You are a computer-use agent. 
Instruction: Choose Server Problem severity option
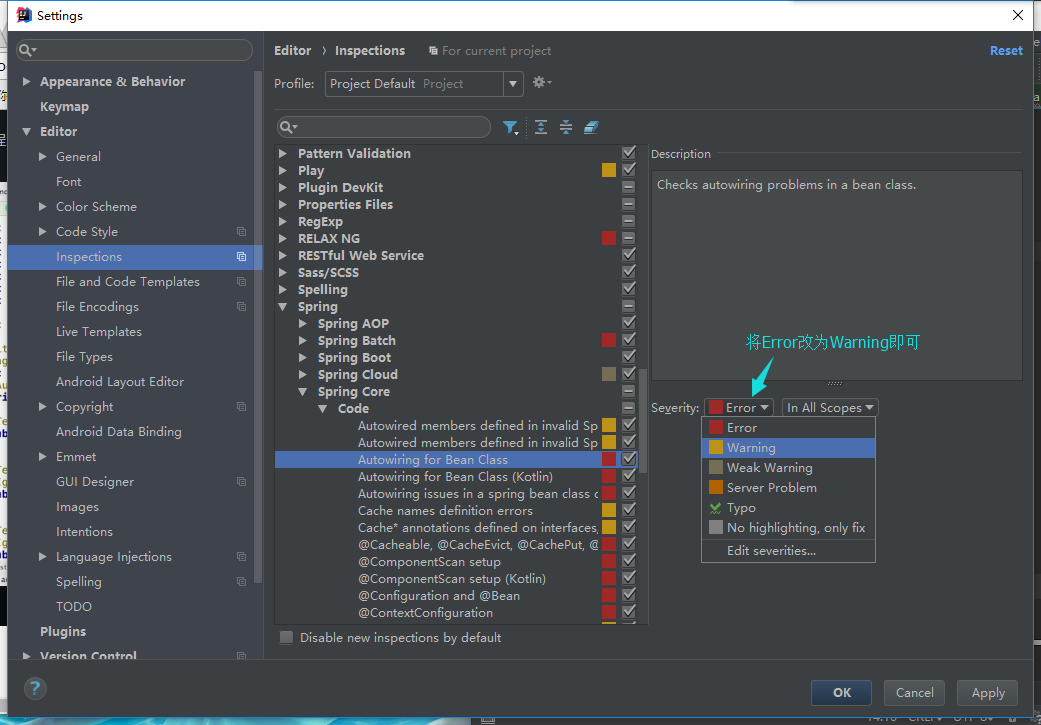point(789,487)
